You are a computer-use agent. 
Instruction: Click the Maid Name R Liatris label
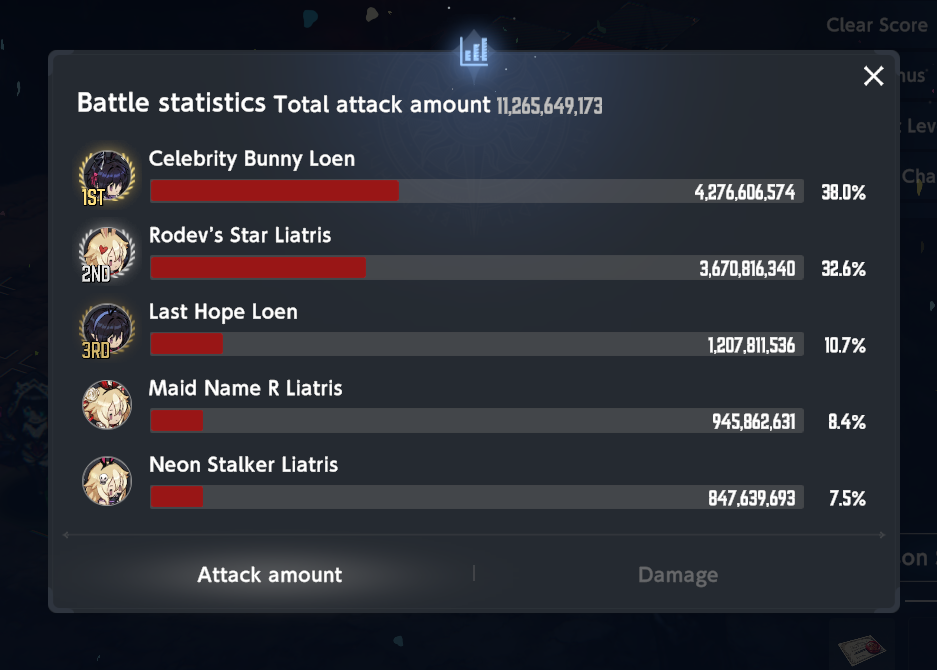pyautogui.click(x=245, y=388)
